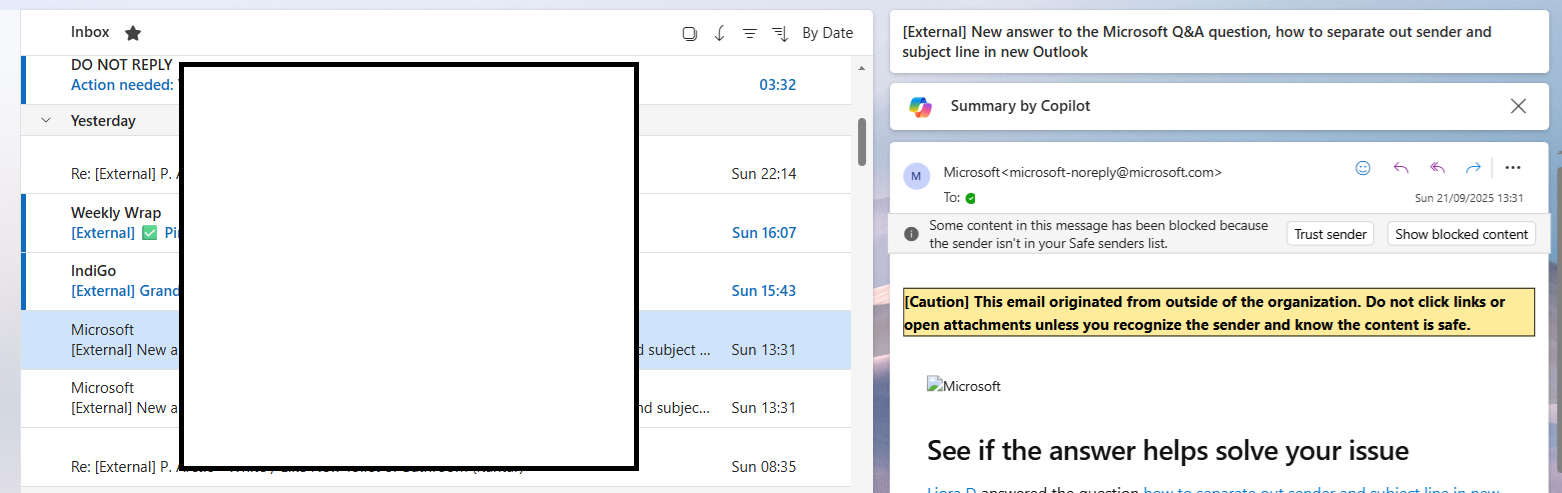
Task: Select the highlighted Microsoft email row
Action: click(x=436, y=340)
